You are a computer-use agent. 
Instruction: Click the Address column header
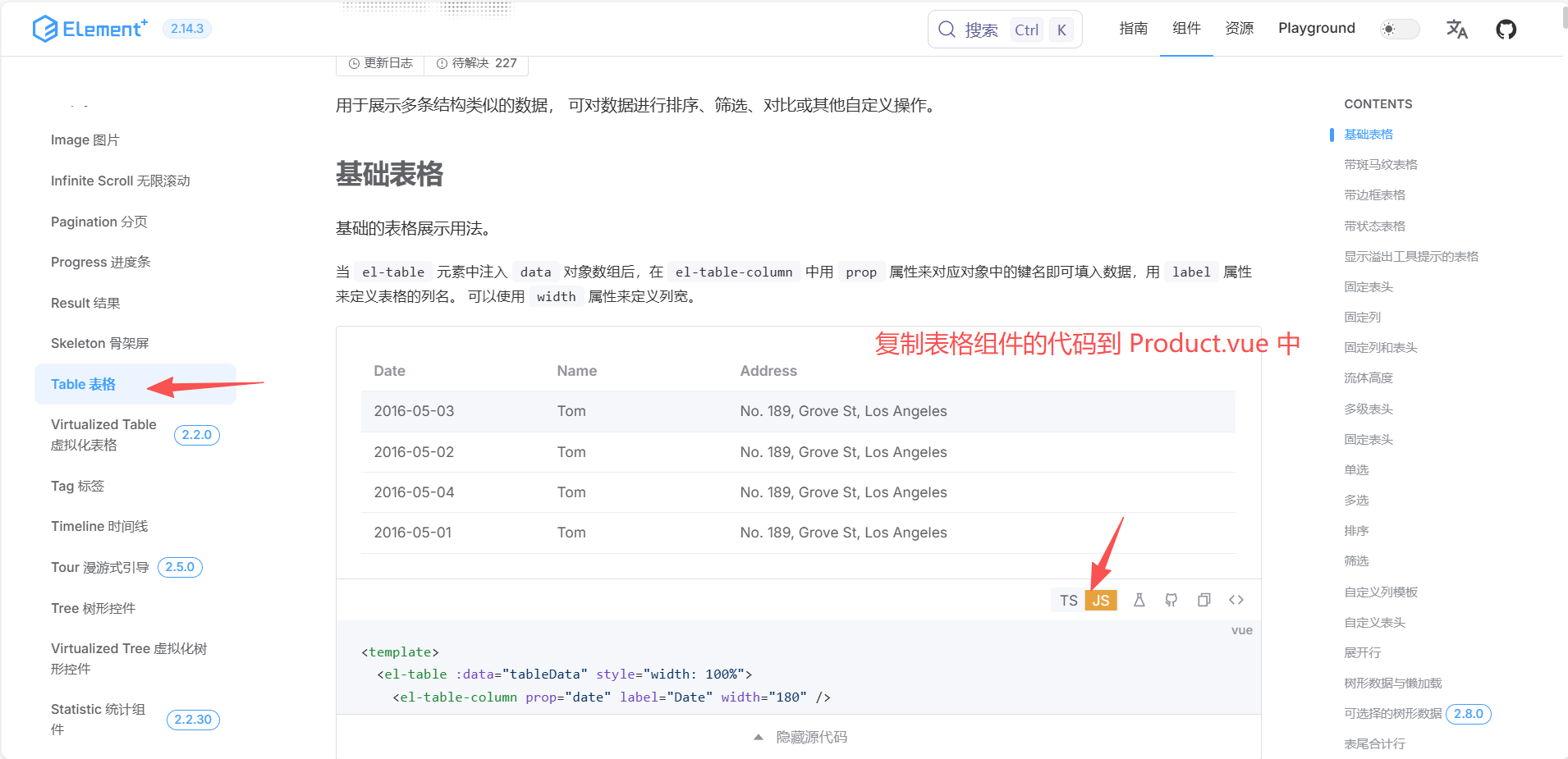(768, 371)
